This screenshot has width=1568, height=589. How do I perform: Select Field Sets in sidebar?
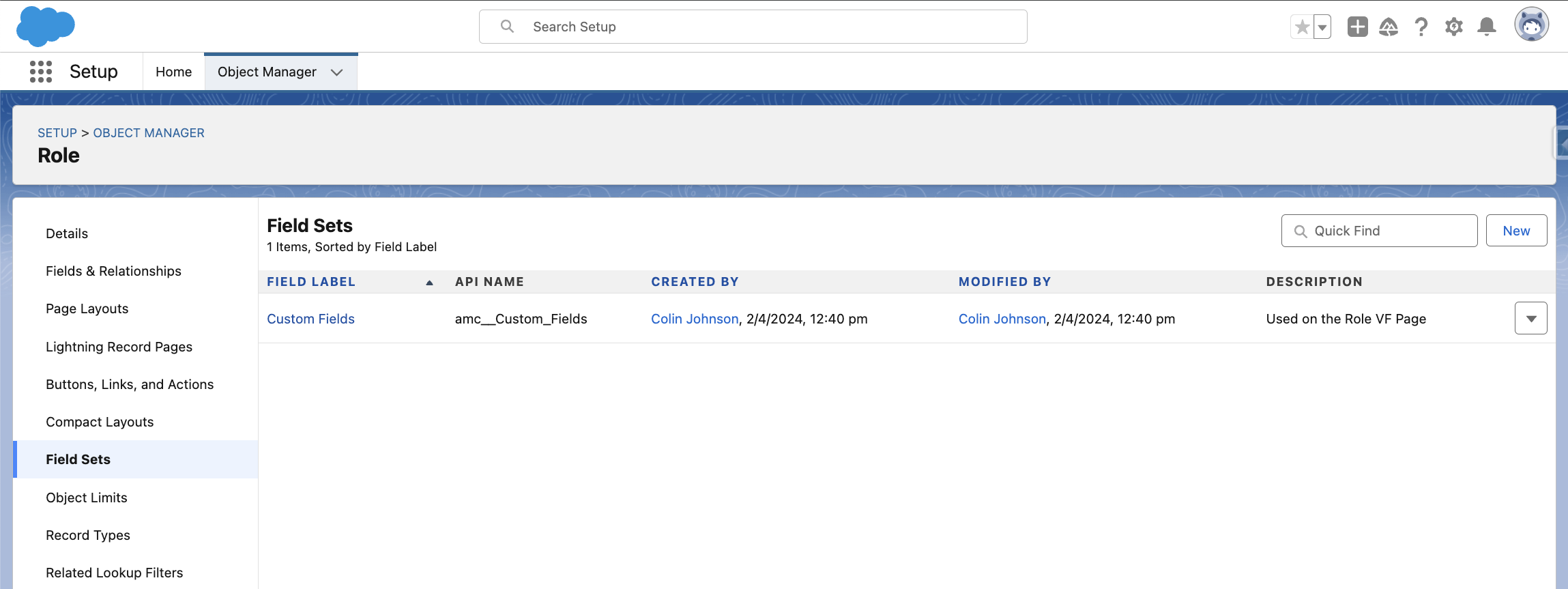click(x=135, y=459)
